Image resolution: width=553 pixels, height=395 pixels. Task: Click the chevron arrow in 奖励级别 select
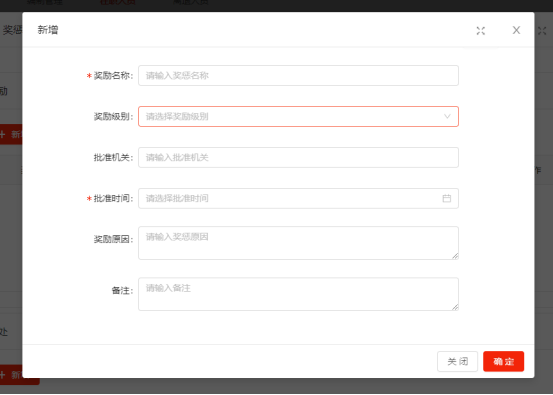click(447, 116)
